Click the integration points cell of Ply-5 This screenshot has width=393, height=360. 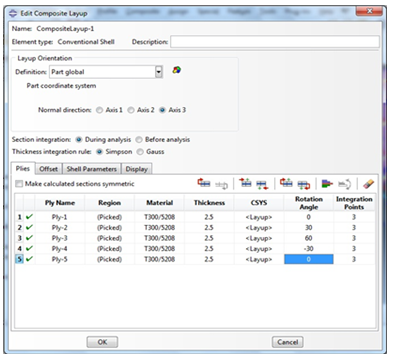coord(354,259)
